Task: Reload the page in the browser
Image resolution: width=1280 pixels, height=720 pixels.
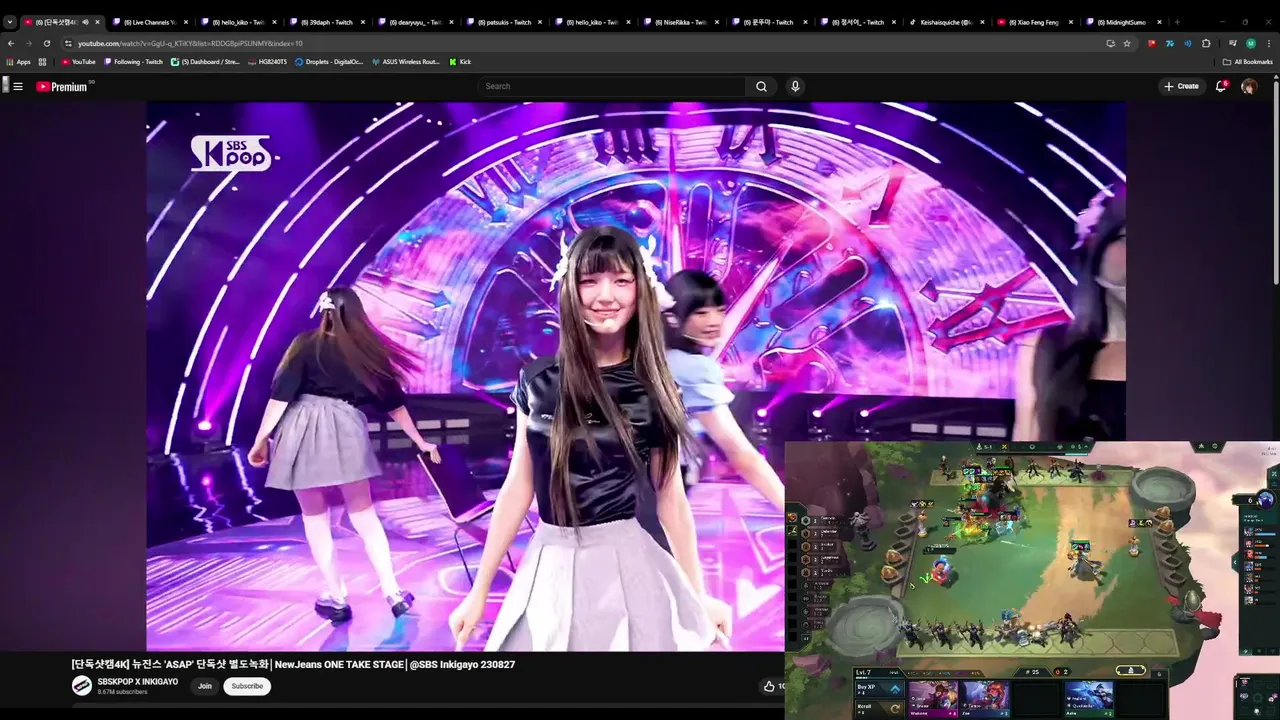Action: pos(46,44)
